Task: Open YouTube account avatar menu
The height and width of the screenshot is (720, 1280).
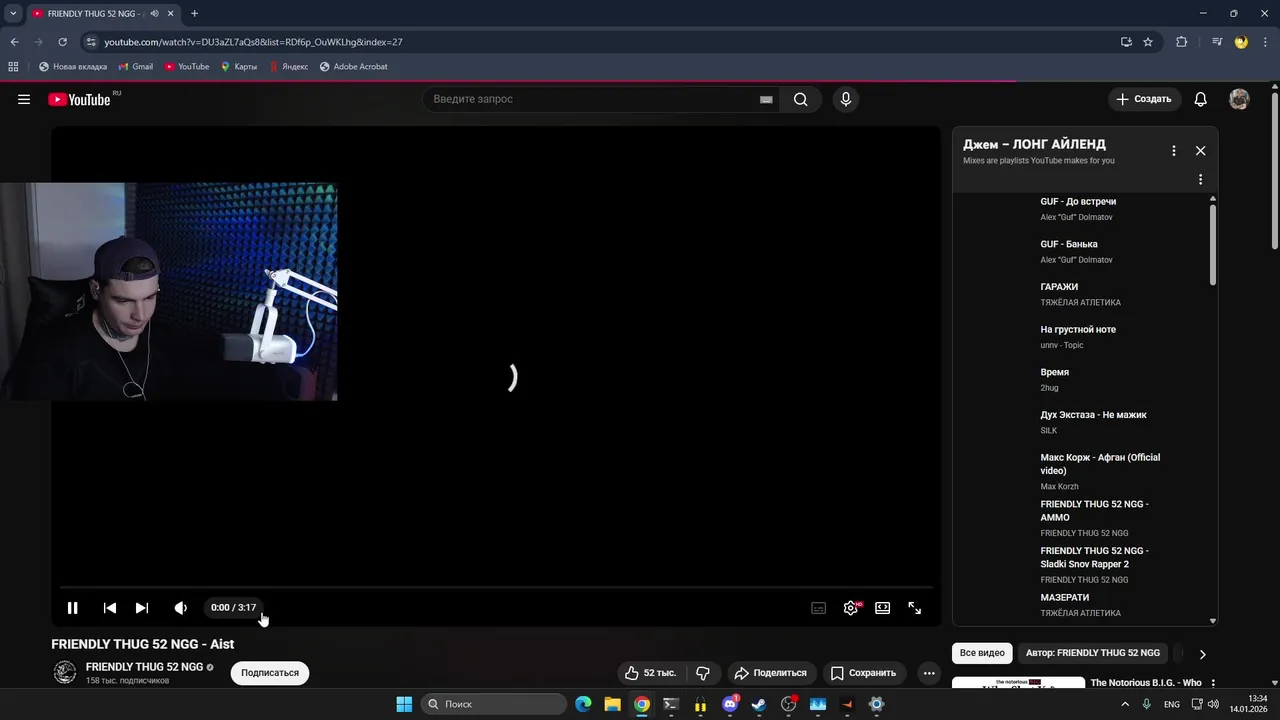Action: (1239, 99)
